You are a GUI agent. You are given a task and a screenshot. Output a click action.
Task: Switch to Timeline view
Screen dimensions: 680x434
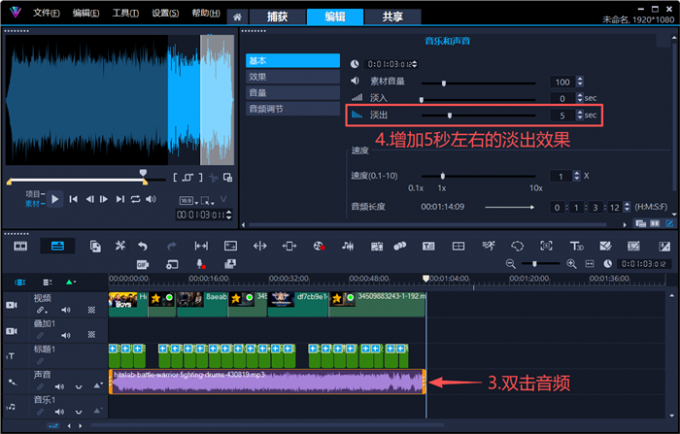coord(57,246)
